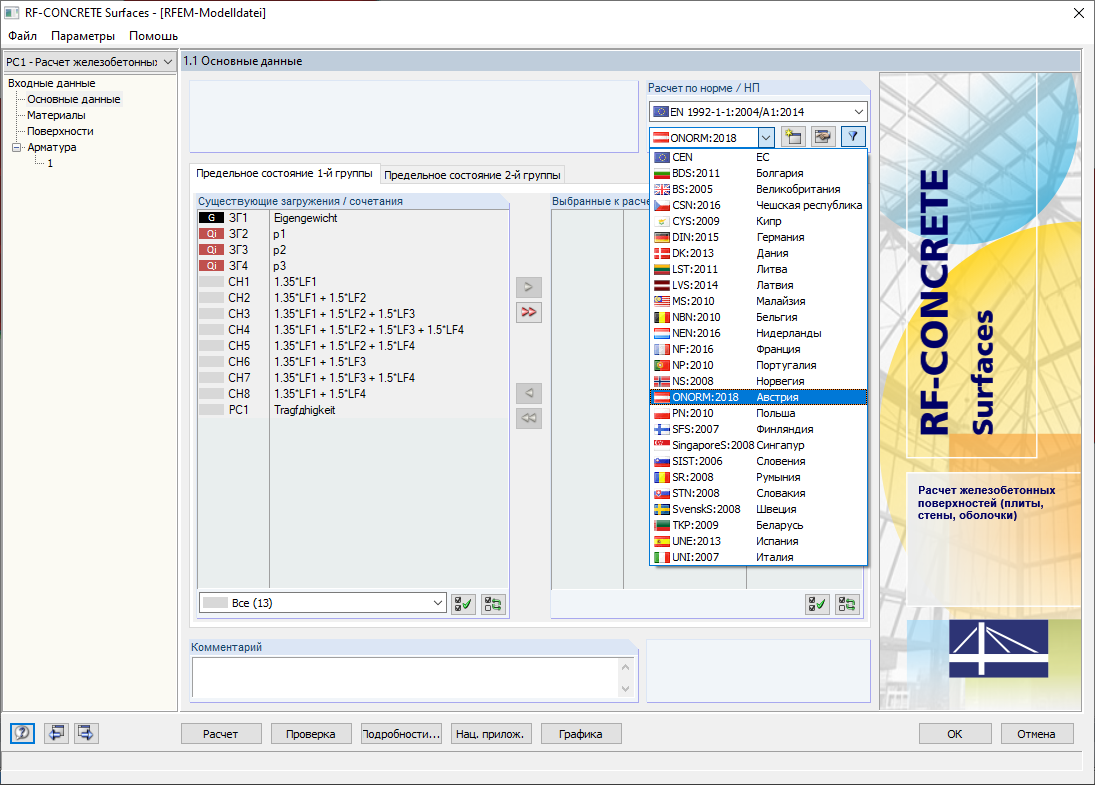Choose MS:2010 Малайзия annex
This screenshot has height=785, width=1095.
[758, 301]
